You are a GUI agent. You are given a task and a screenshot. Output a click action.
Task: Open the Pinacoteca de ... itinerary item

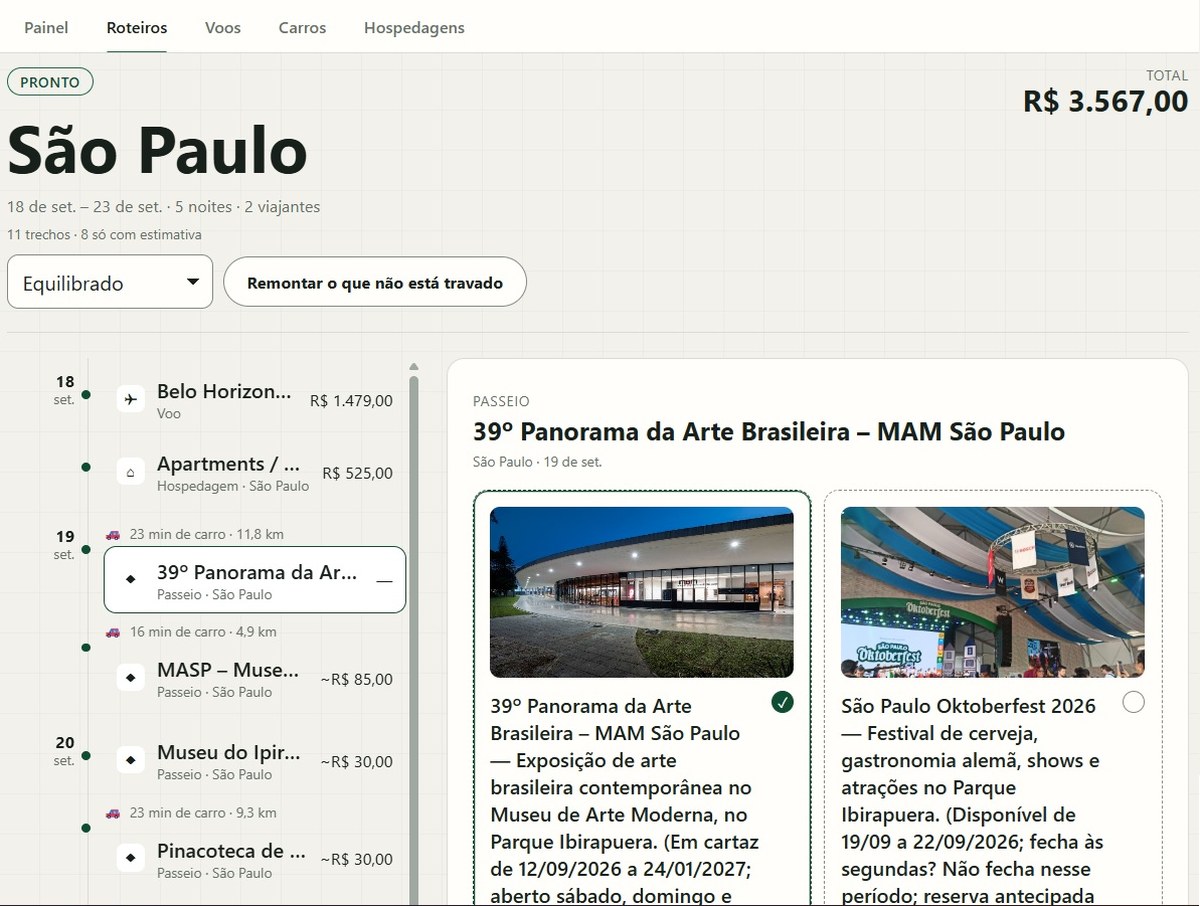coord(255,859)
